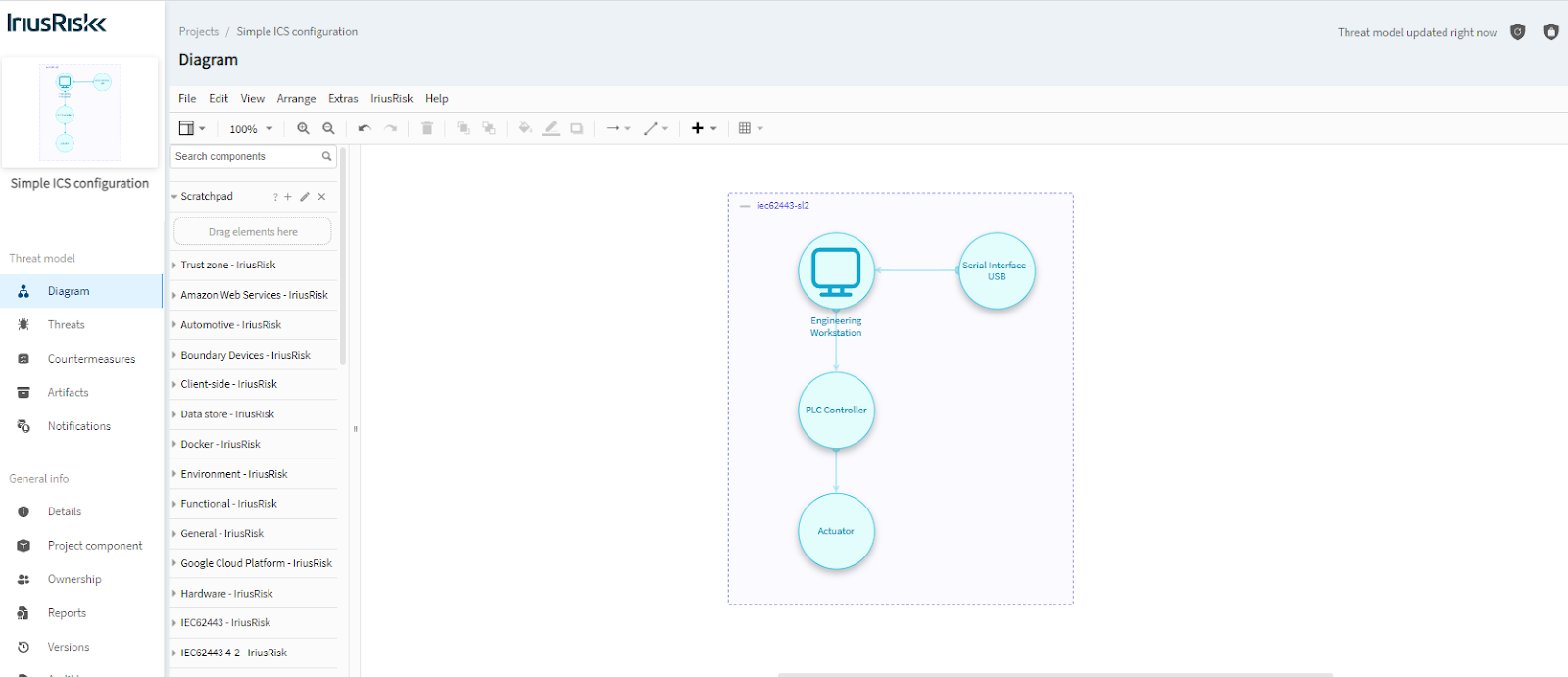
Task: Expand Environment - IriusRisk category
Action: click(254, 474)
